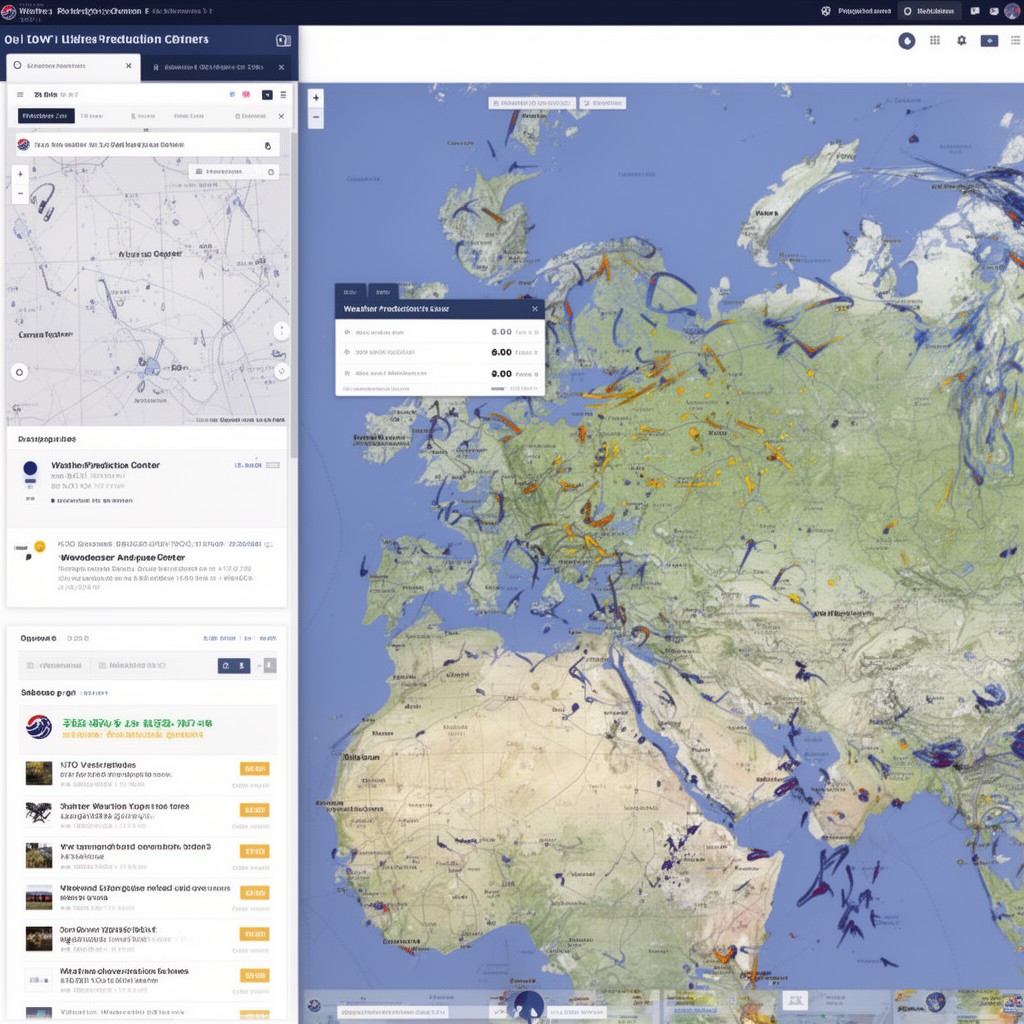Click the yellow circle icon beside the second center card
The image size is (1024, 1024).
(40, 547)
